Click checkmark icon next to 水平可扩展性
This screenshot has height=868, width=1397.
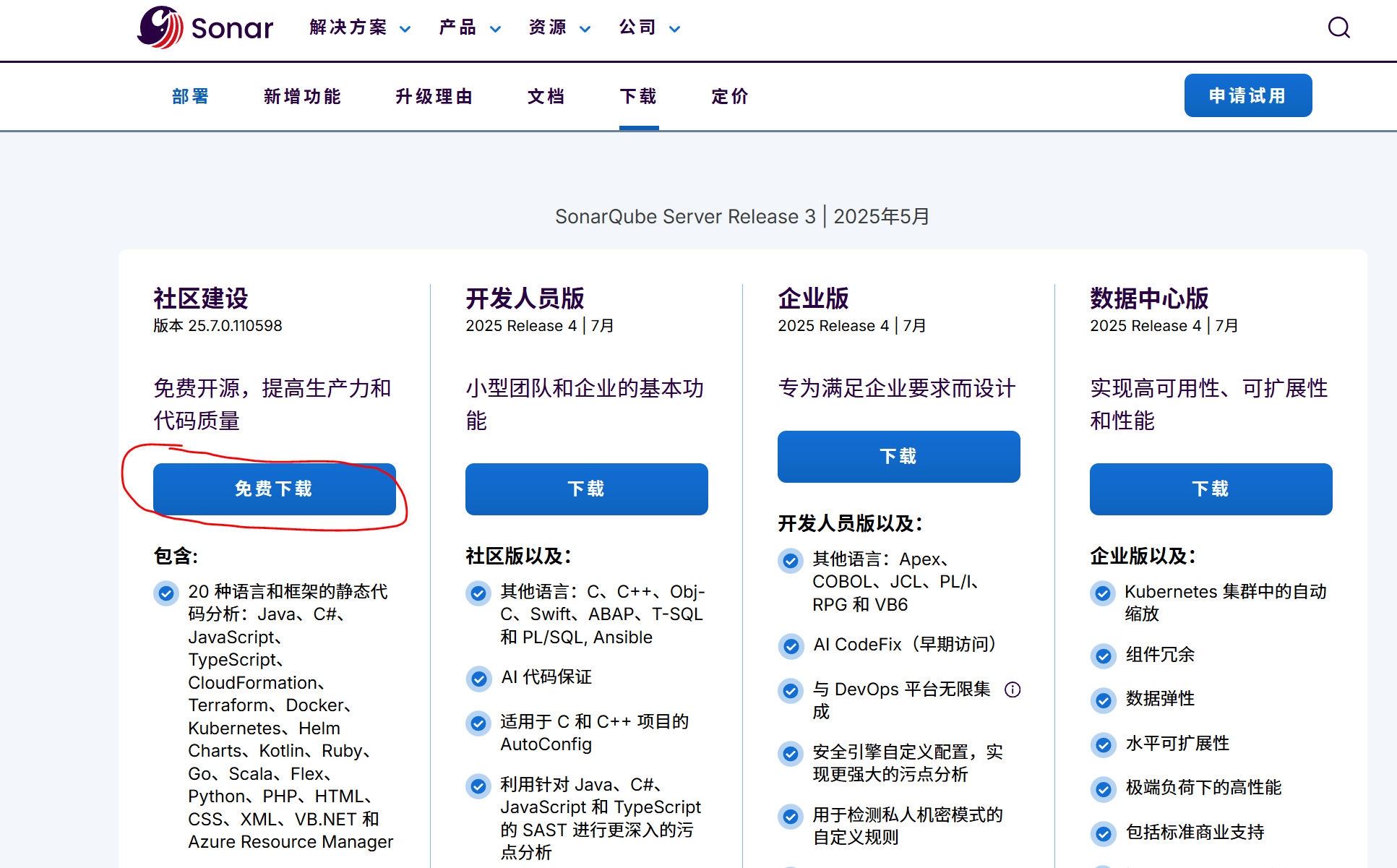[1103, 745]
